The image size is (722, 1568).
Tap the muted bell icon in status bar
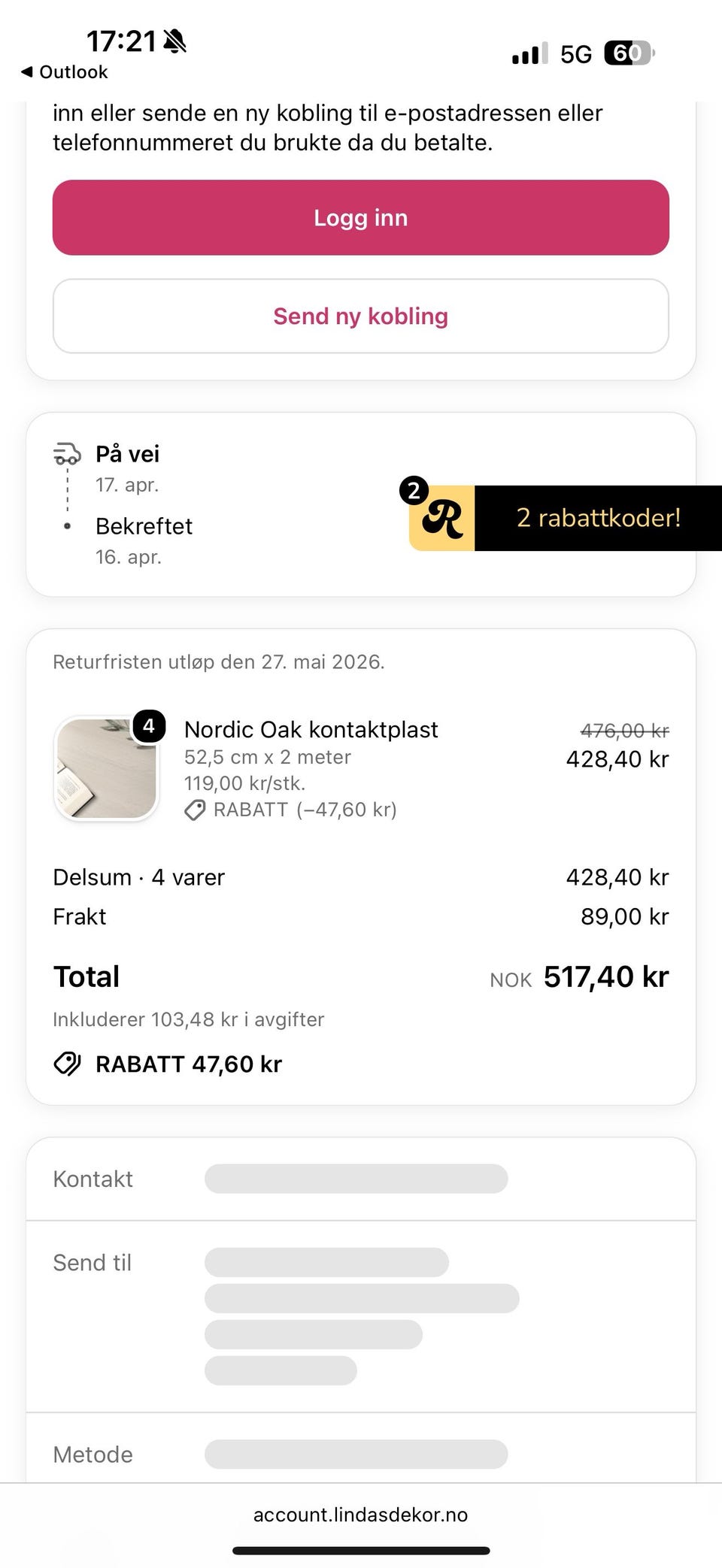(174, 41)
